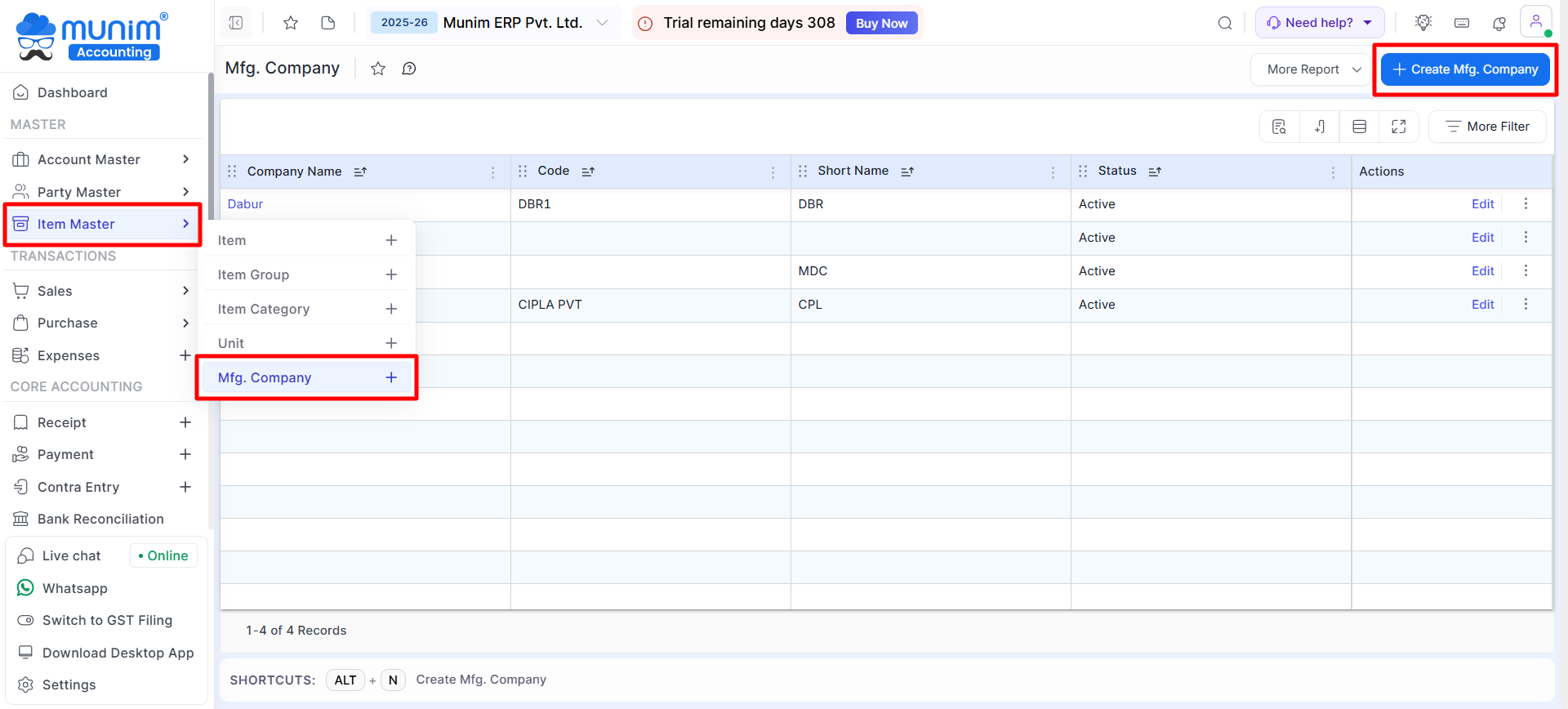Expand the Account Master sidebar menu

(102, 159)
